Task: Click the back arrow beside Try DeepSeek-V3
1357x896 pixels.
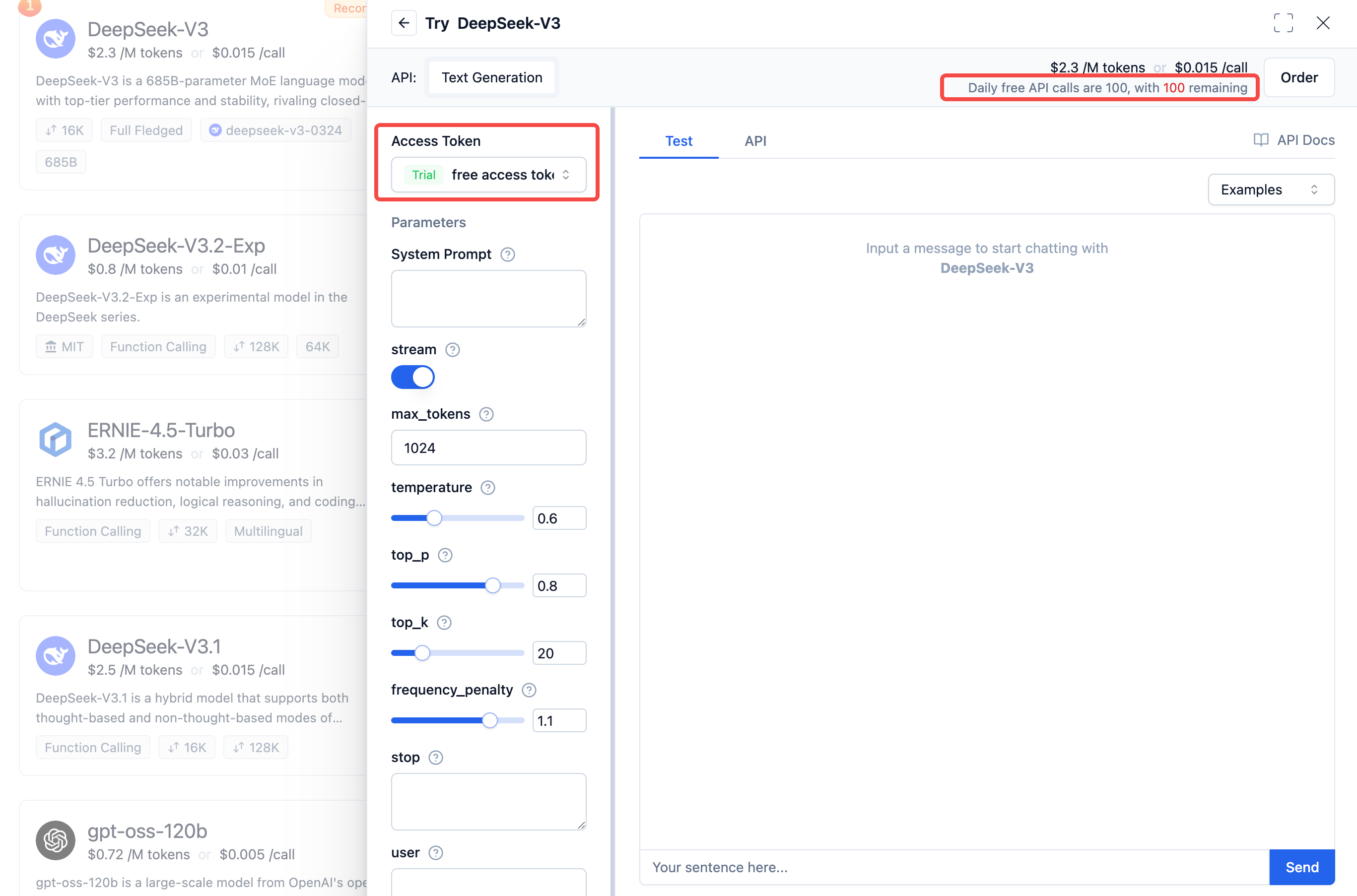Action: [x=404, y=23]
